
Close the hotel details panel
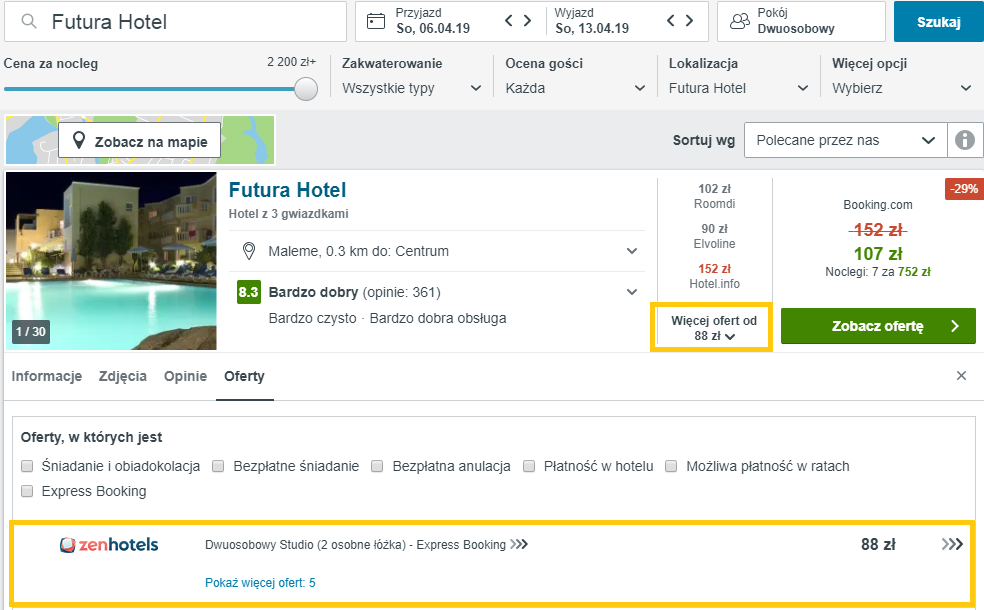(961, 376)
